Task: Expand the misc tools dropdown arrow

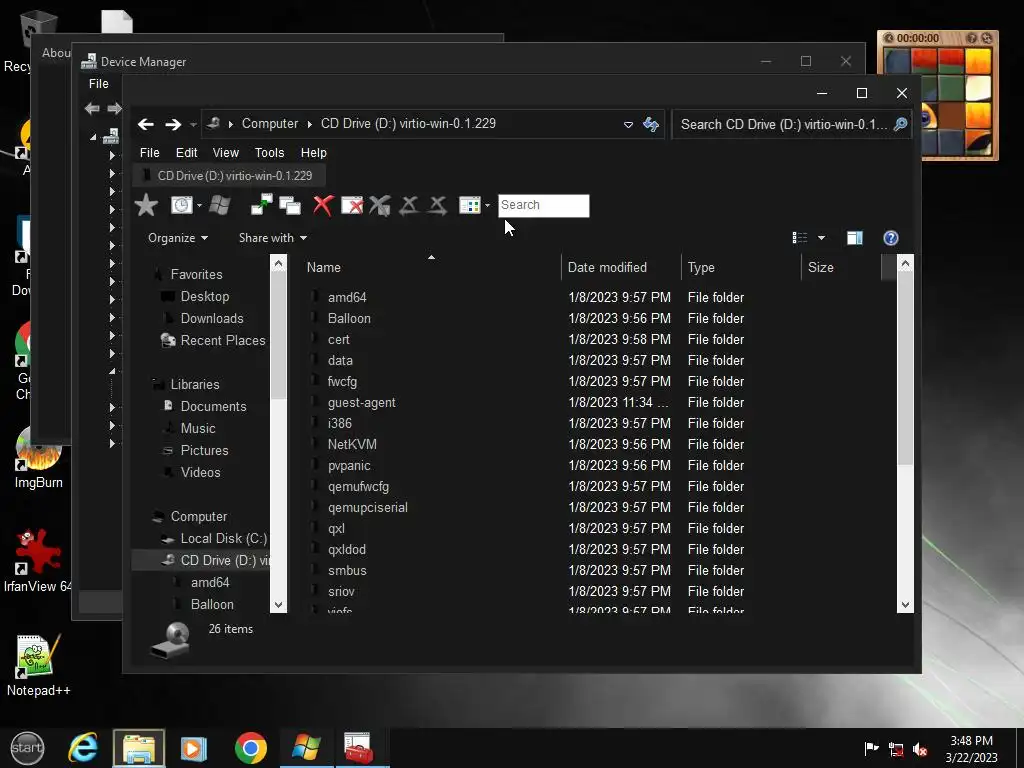Action: coord(488,206)
